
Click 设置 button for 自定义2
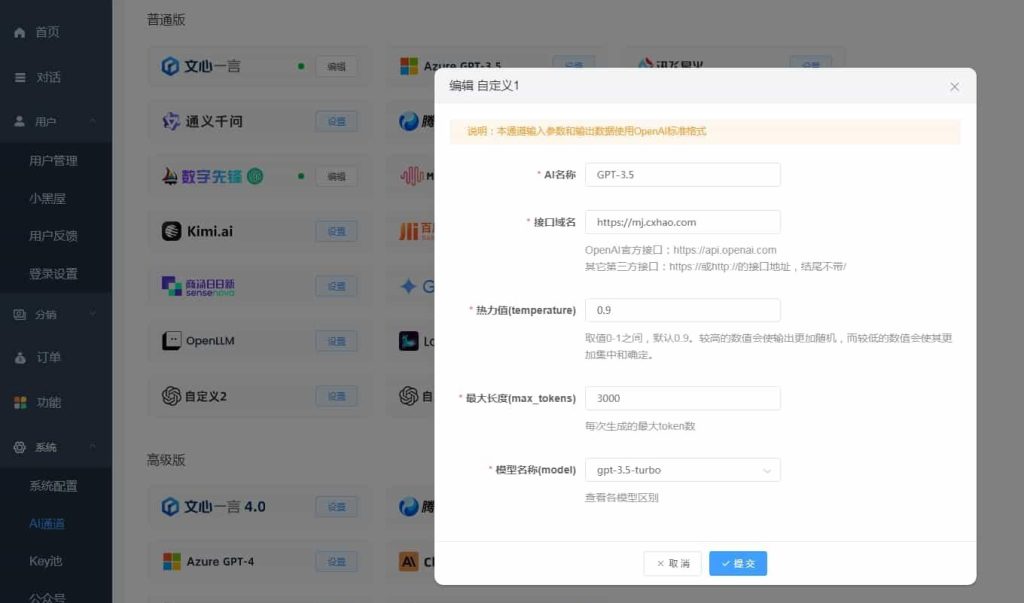click(336, 396)
